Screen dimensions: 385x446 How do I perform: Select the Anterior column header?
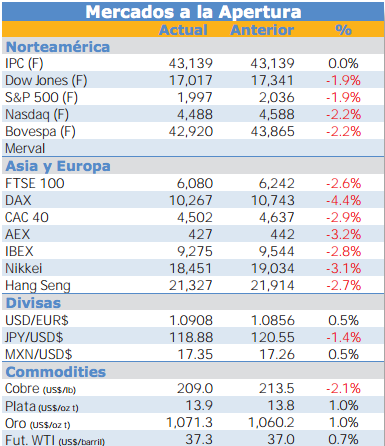[262, 30]
